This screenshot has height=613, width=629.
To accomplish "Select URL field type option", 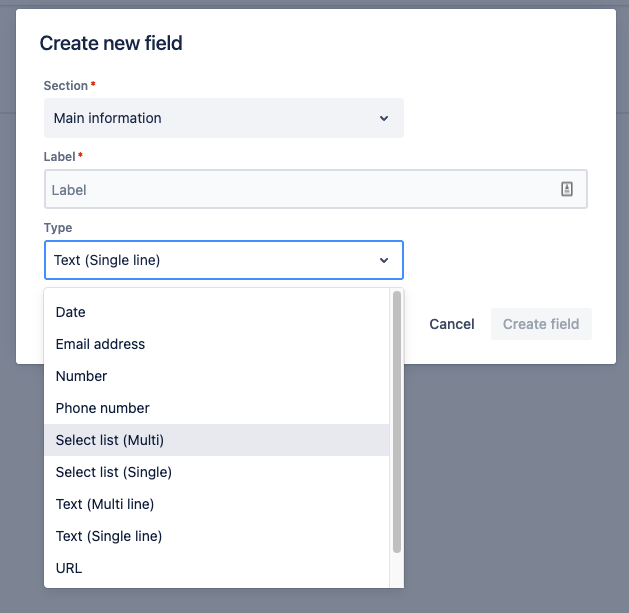I will (69, 568).
